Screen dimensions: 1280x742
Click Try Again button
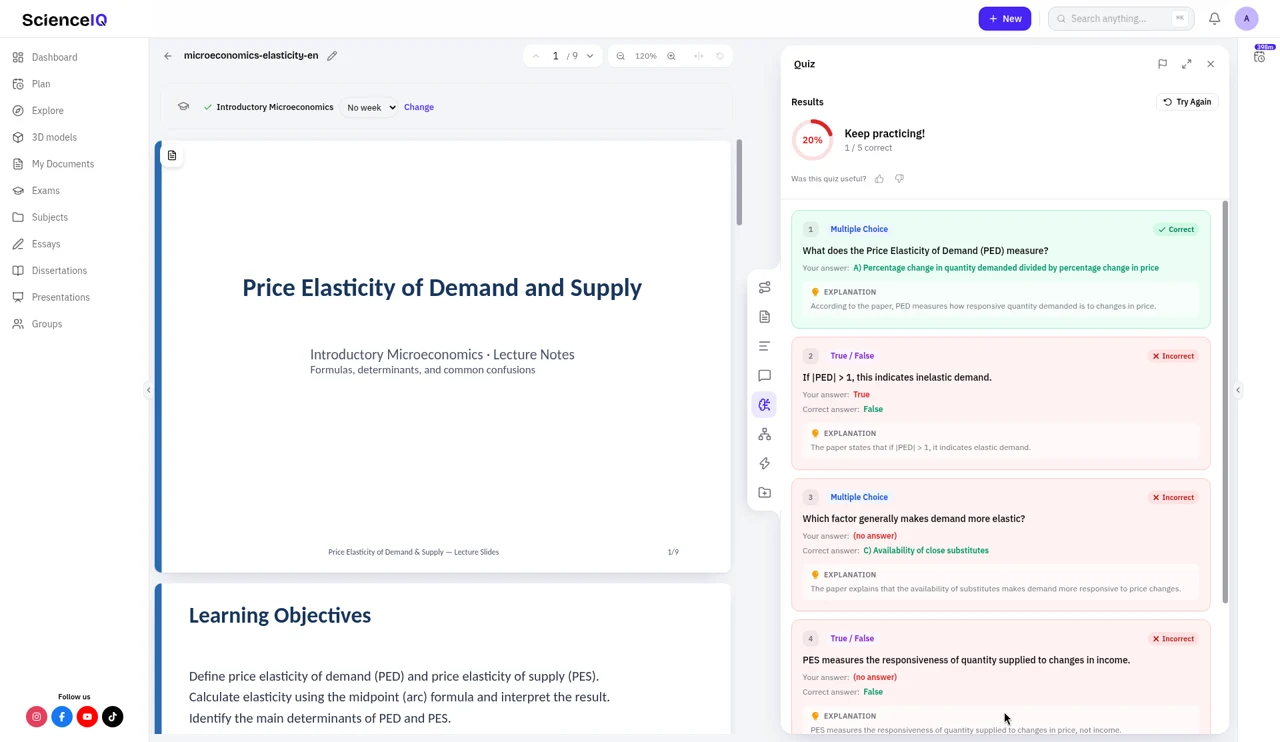pyautogui.click(x=1187, y=102)
